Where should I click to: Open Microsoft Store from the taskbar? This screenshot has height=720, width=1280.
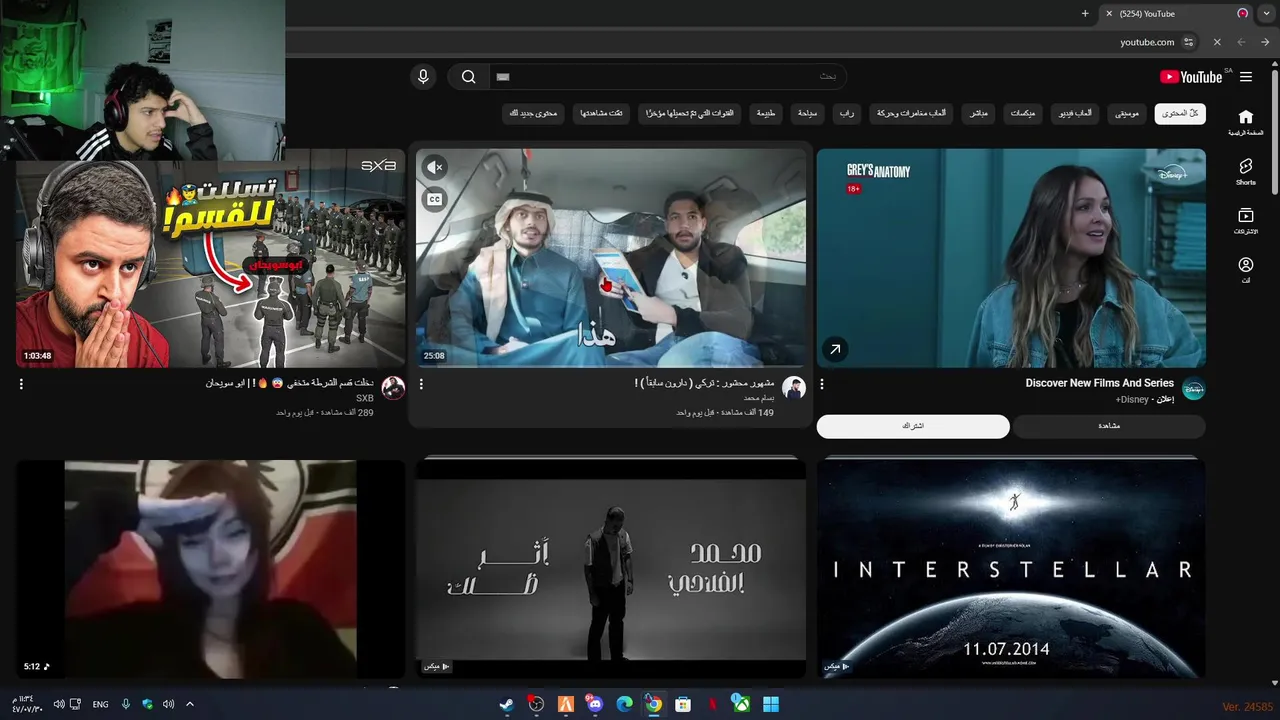point(683,704)
